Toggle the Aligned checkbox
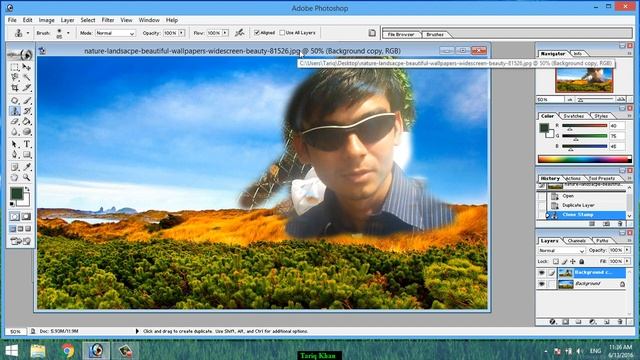640x360 pixels. [x=257, y=33]
